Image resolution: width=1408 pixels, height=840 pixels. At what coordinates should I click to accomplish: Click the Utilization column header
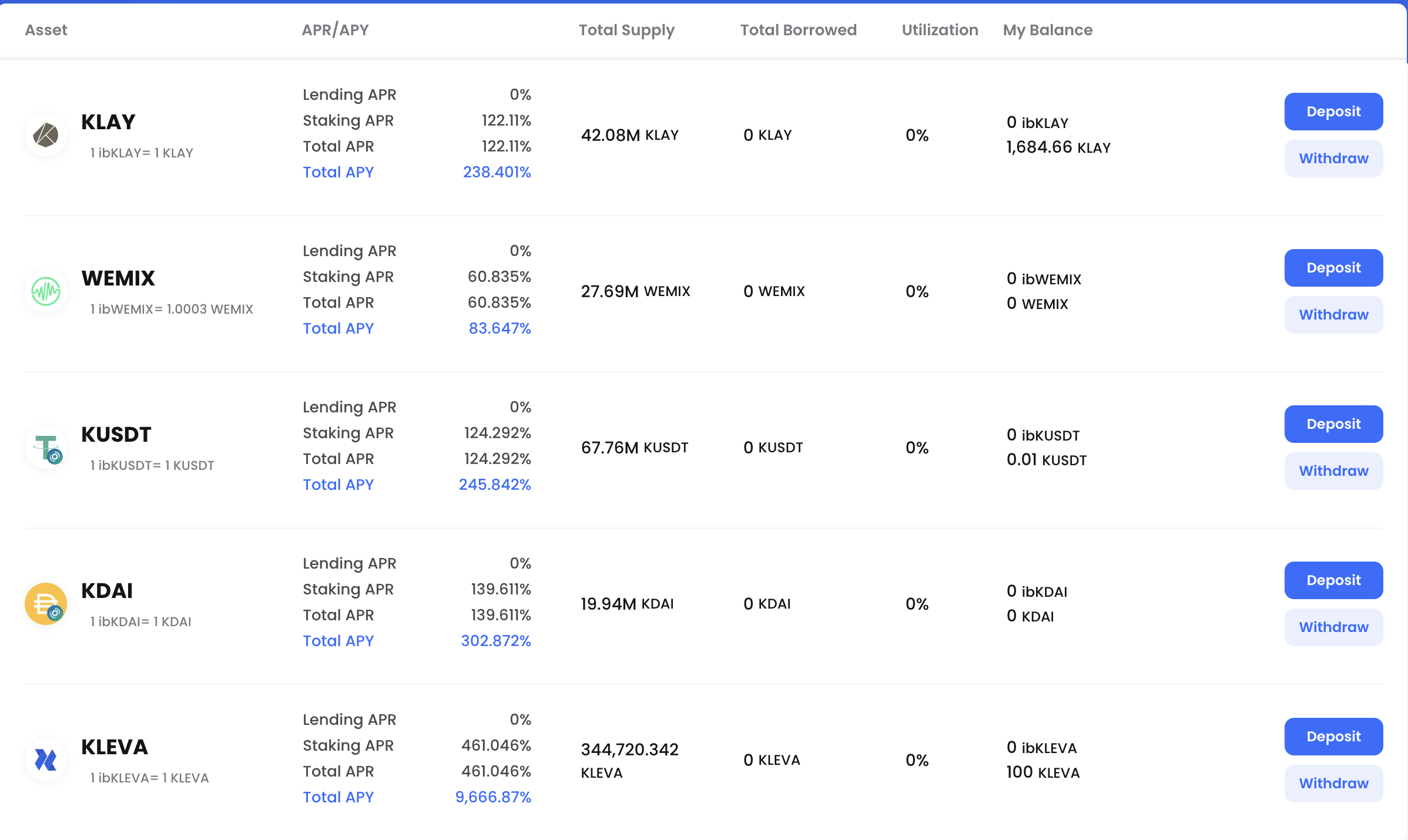(x=940, y=30)
